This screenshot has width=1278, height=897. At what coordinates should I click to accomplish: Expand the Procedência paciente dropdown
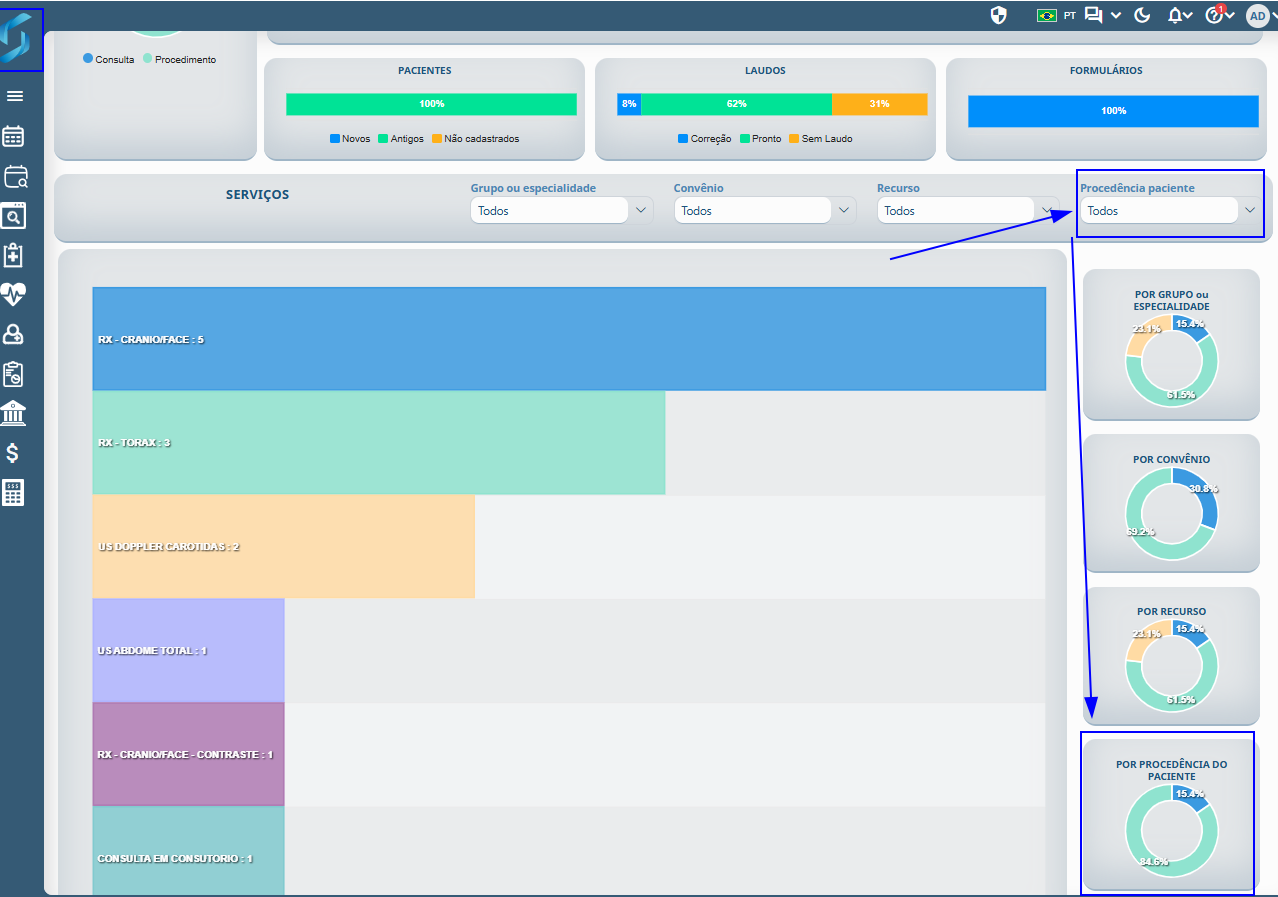click(1172, 211)
